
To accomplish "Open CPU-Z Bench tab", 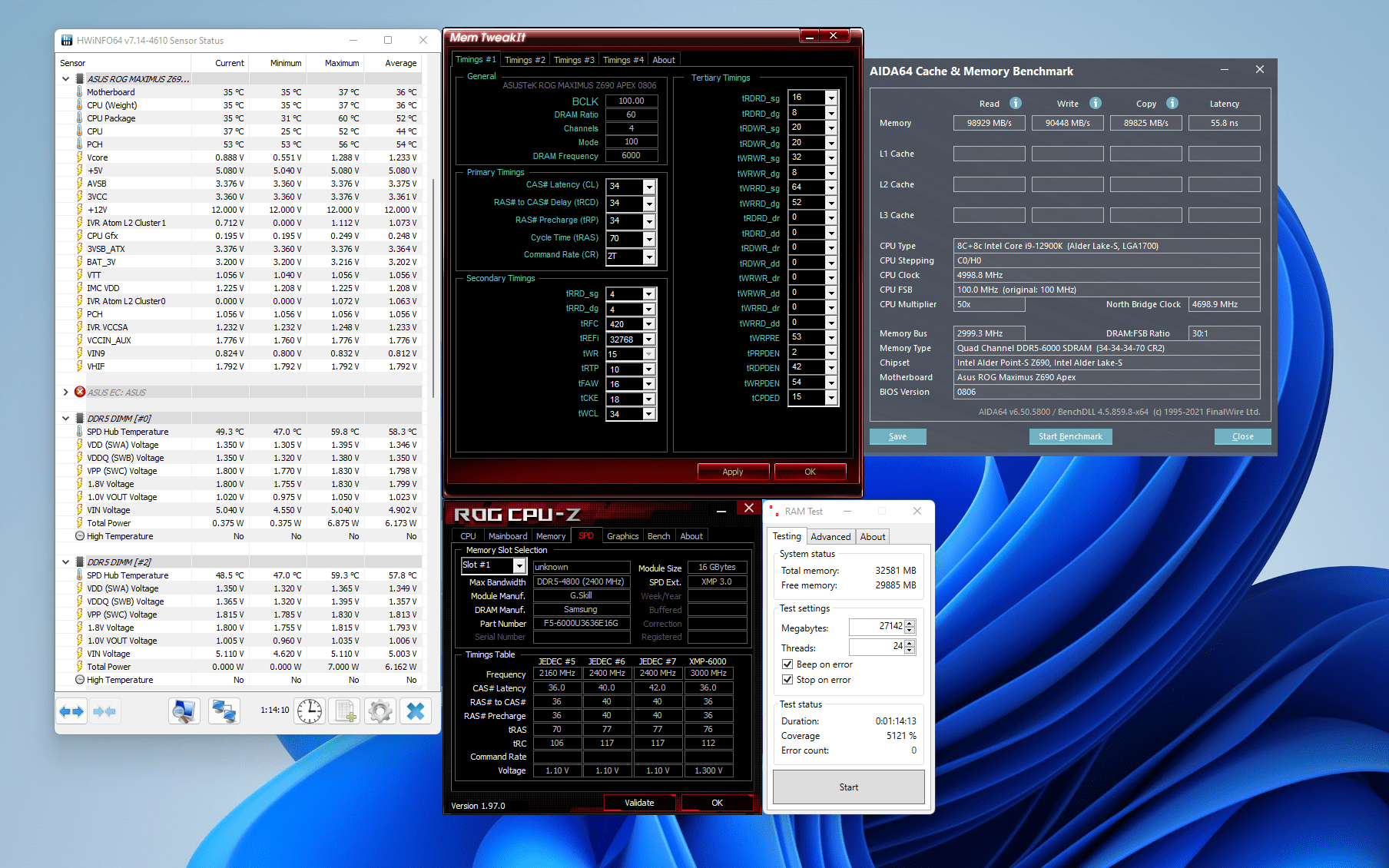I will [658, 536].
